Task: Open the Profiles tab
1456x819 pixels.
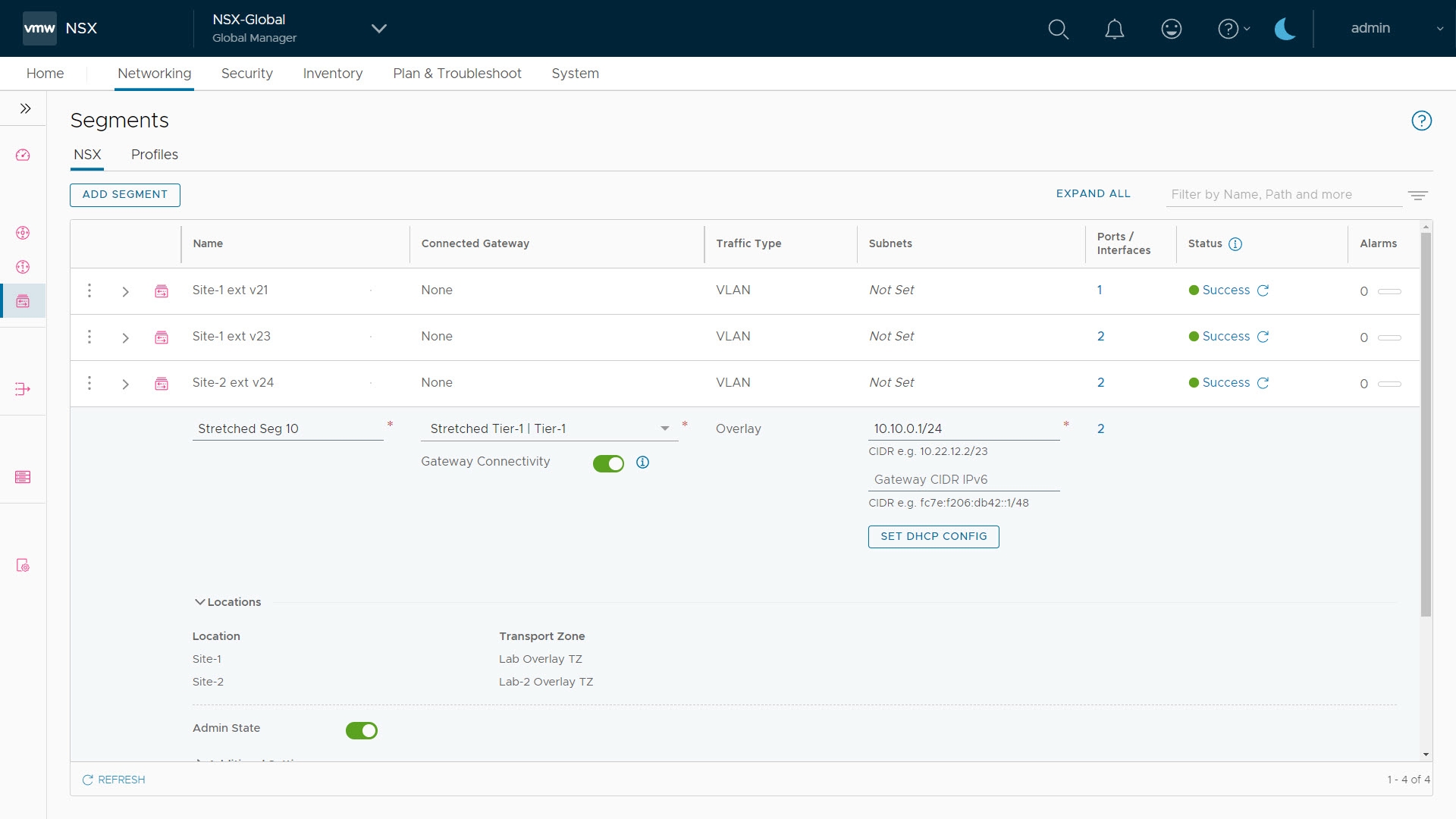Action: pyautogui.click(x=154, y=155)
